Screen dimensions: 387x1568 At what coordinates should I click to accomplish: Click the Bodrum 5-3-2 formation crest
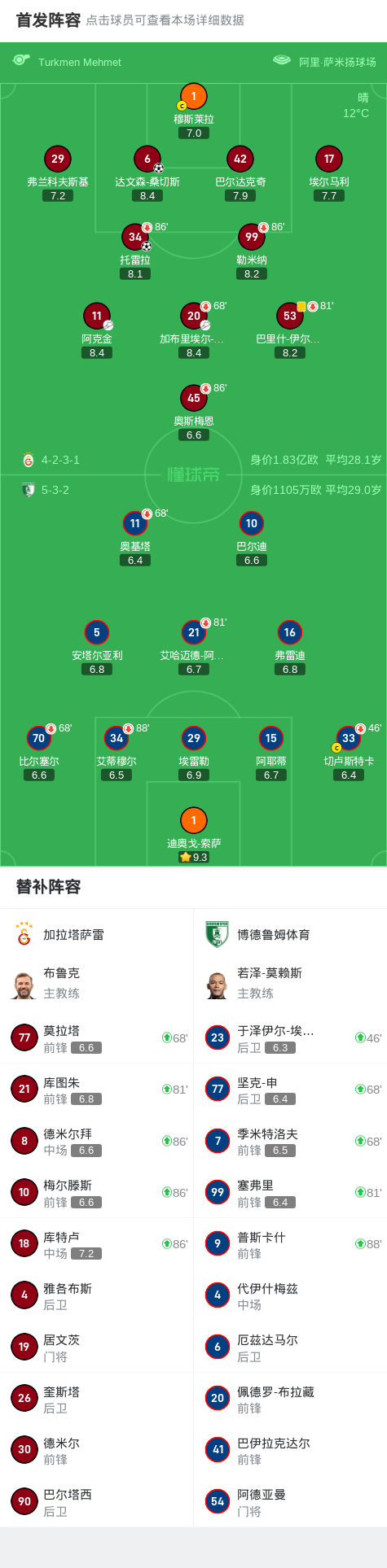pyautogui.click(x=29, y=490)
